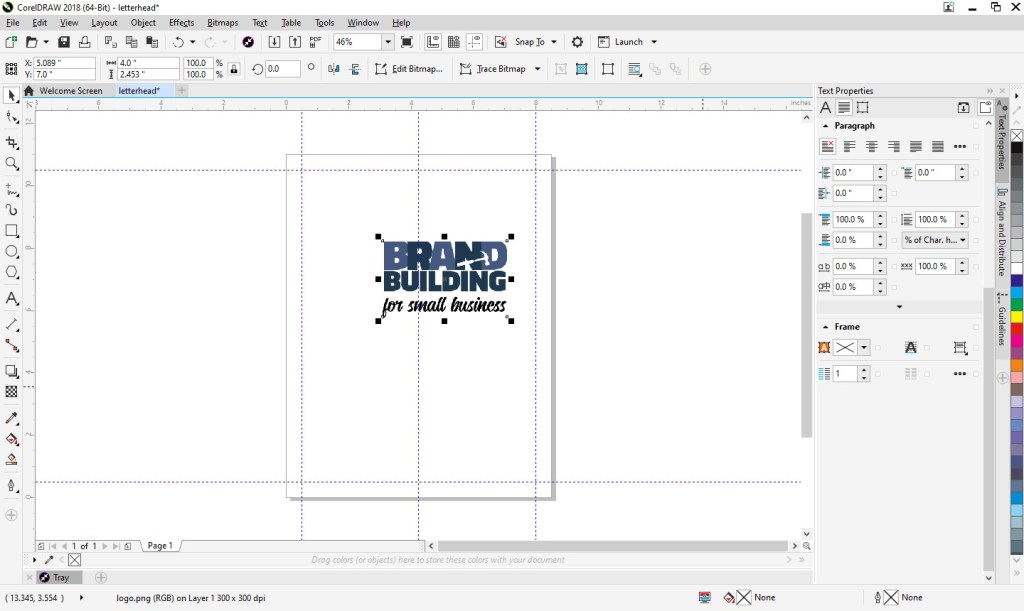Click the Edit Bitmap button

point(410,69)
